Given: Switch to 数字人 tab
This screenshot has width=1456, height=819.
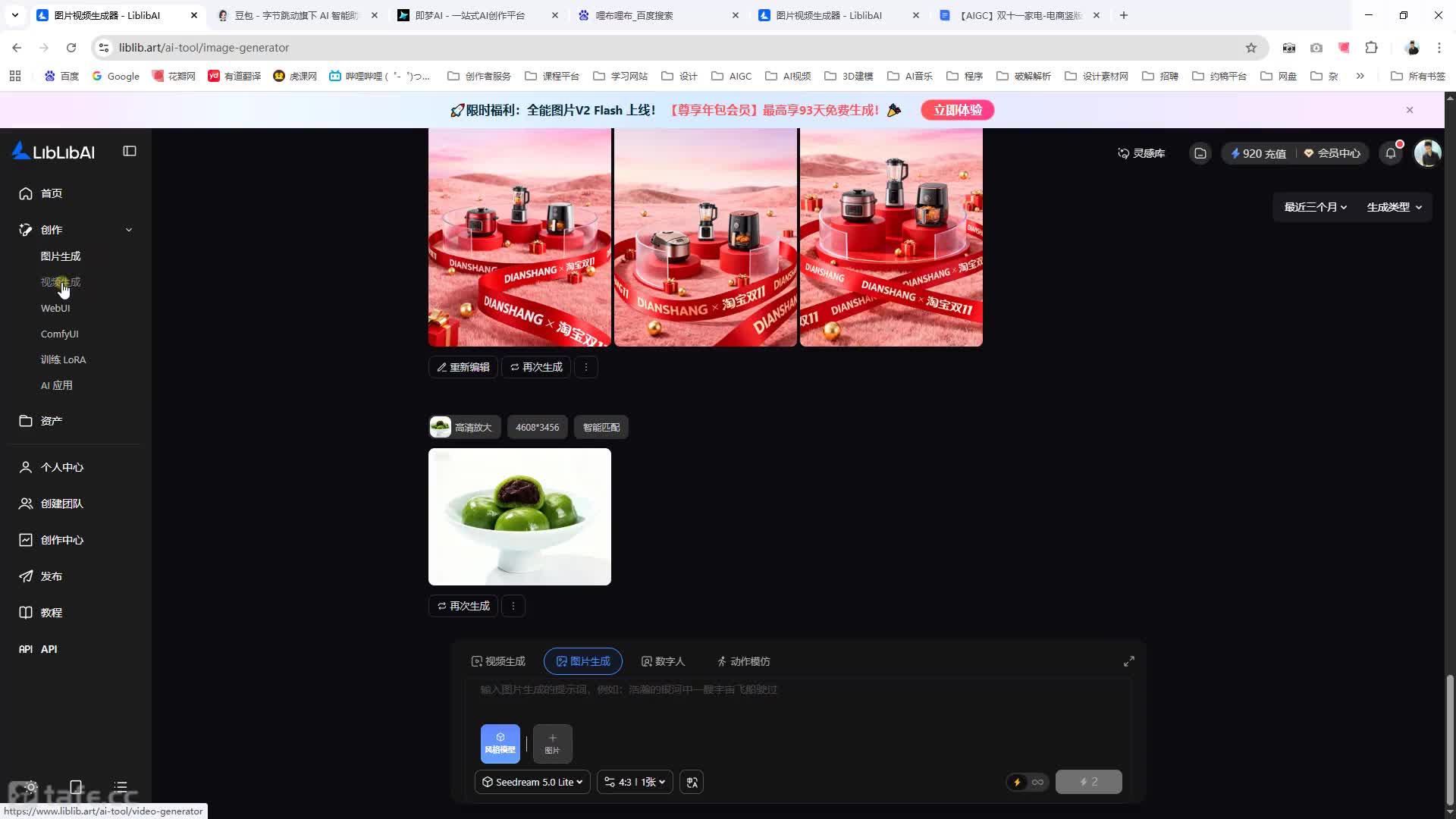Looking at the screenshot, I should [663, 661].
